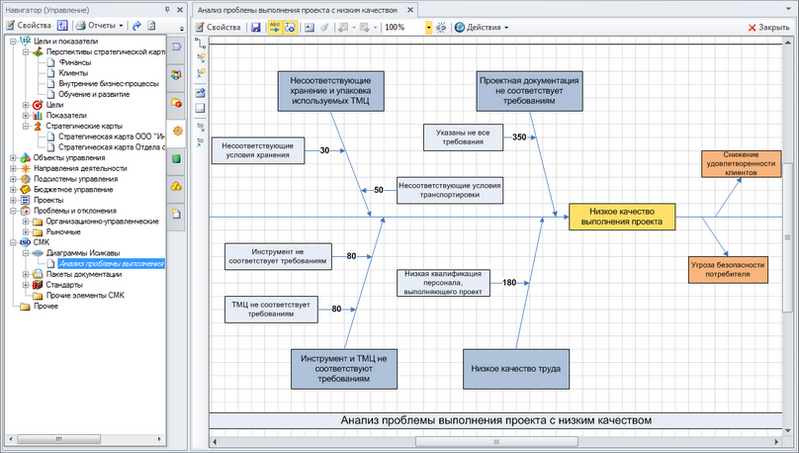Click the Save icon in diagram toolbar

pyautogui.click(x=256, y=28)
